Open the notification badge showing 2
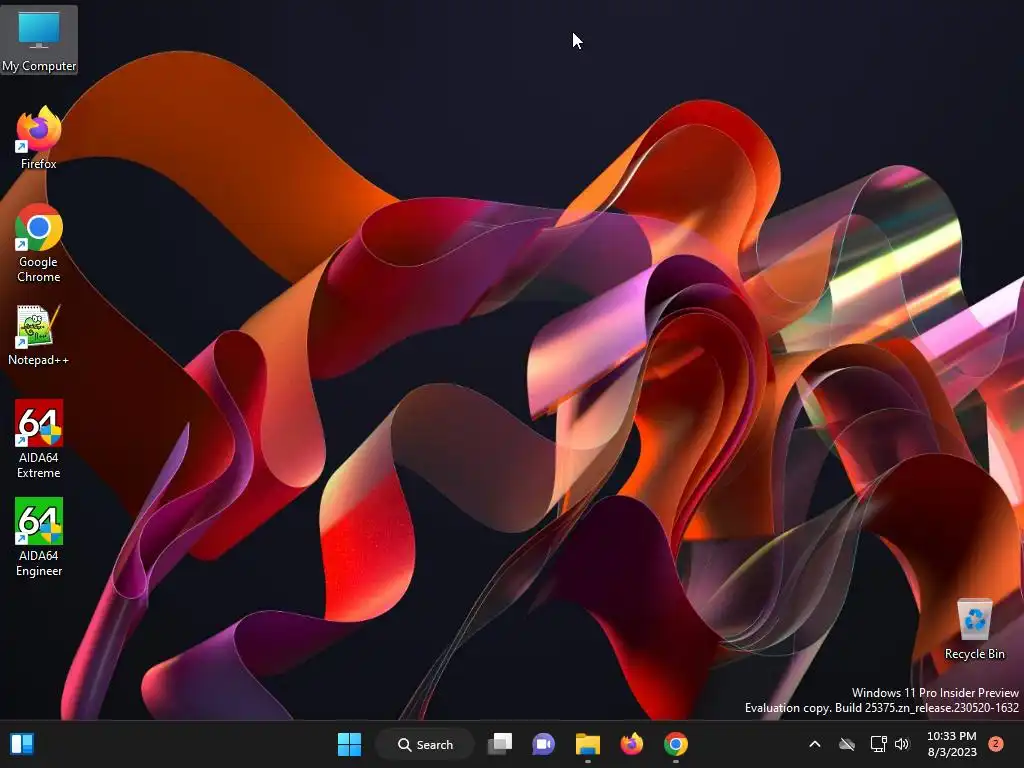1024x768 pixels. tap(996, 744)
